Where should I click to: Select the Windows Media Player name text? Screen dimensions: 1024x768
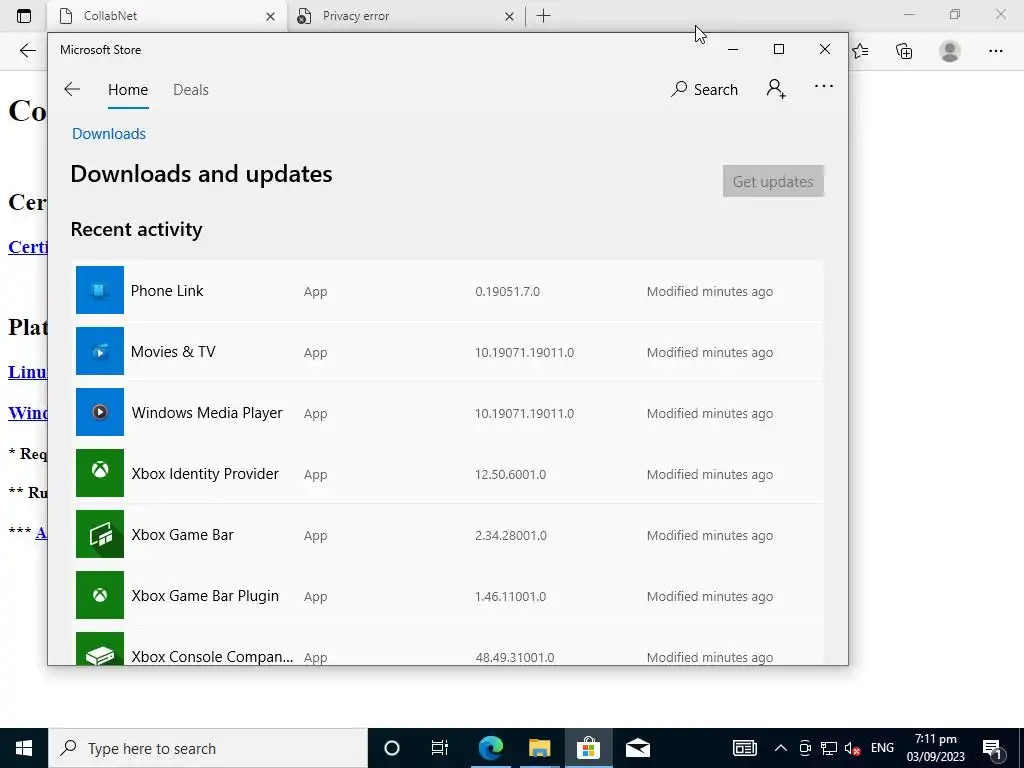(x=207, y=413)
